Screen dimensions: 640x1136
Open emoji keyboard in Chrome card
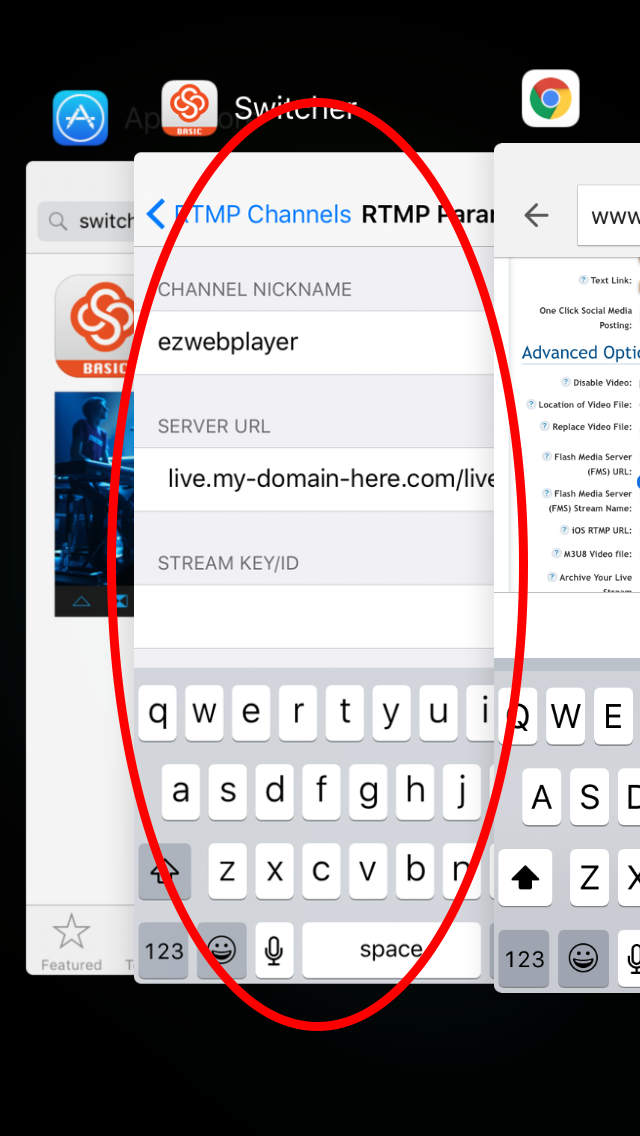(583, 958)
